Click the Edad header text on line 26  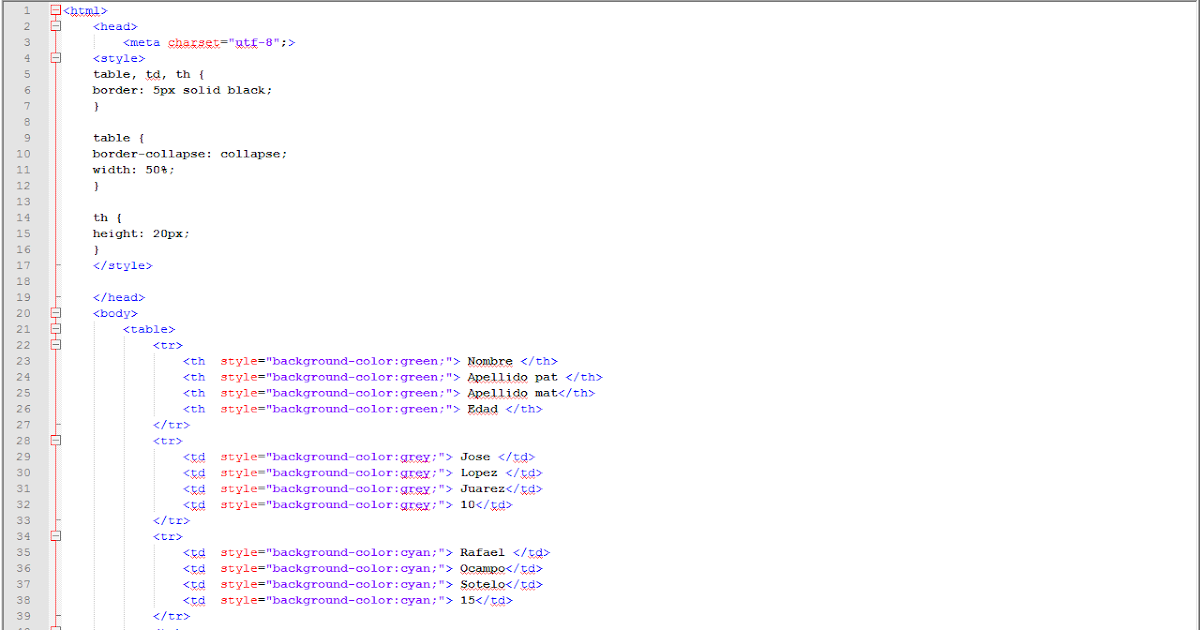(x=482, y=409)
